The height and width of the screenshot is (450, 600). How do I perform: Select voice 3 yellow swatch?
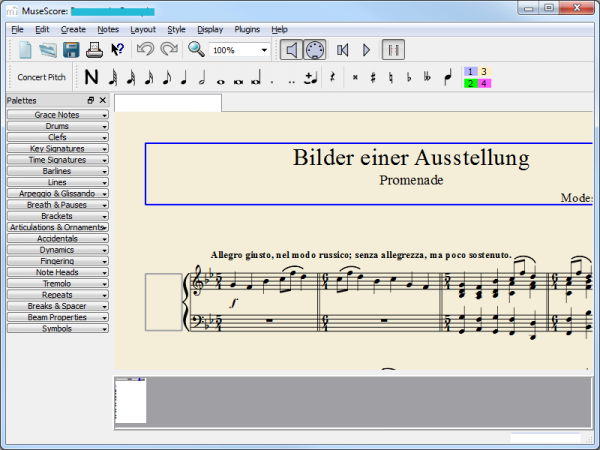(x=484, y=72)
